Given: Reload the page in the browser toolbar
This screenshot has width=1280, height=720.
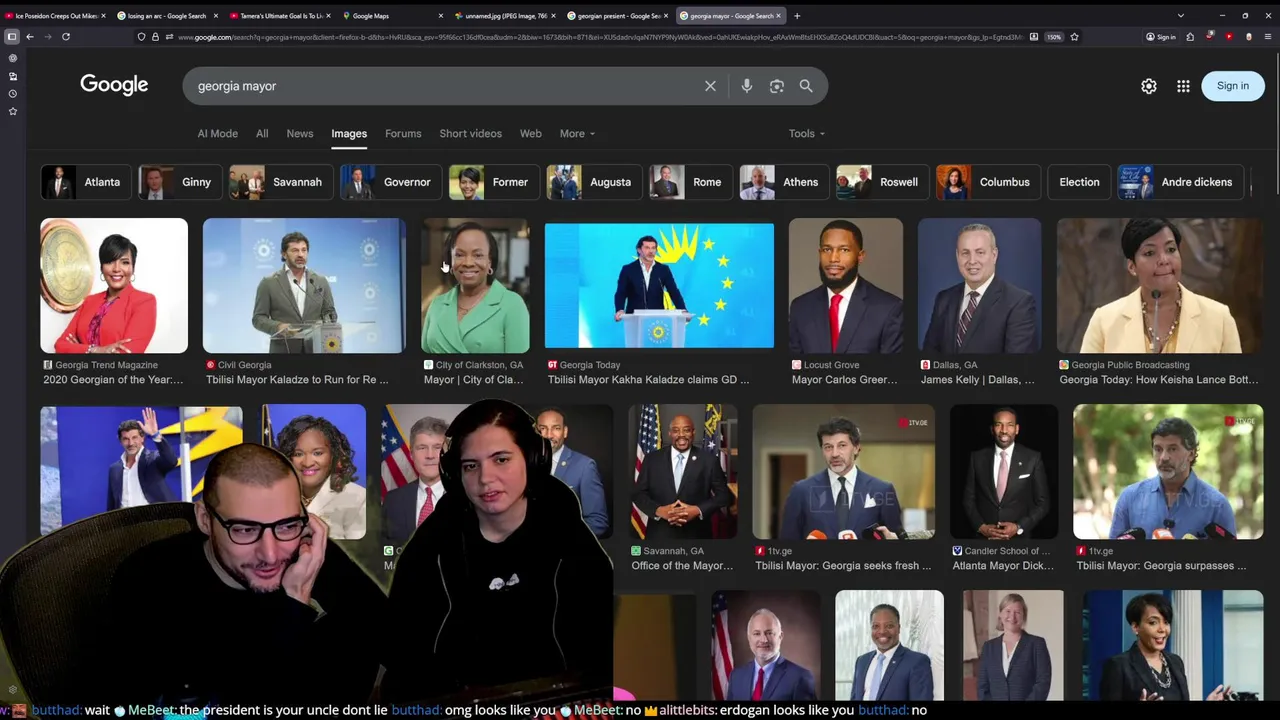Looking at the screenshot, I should [66, 37].
